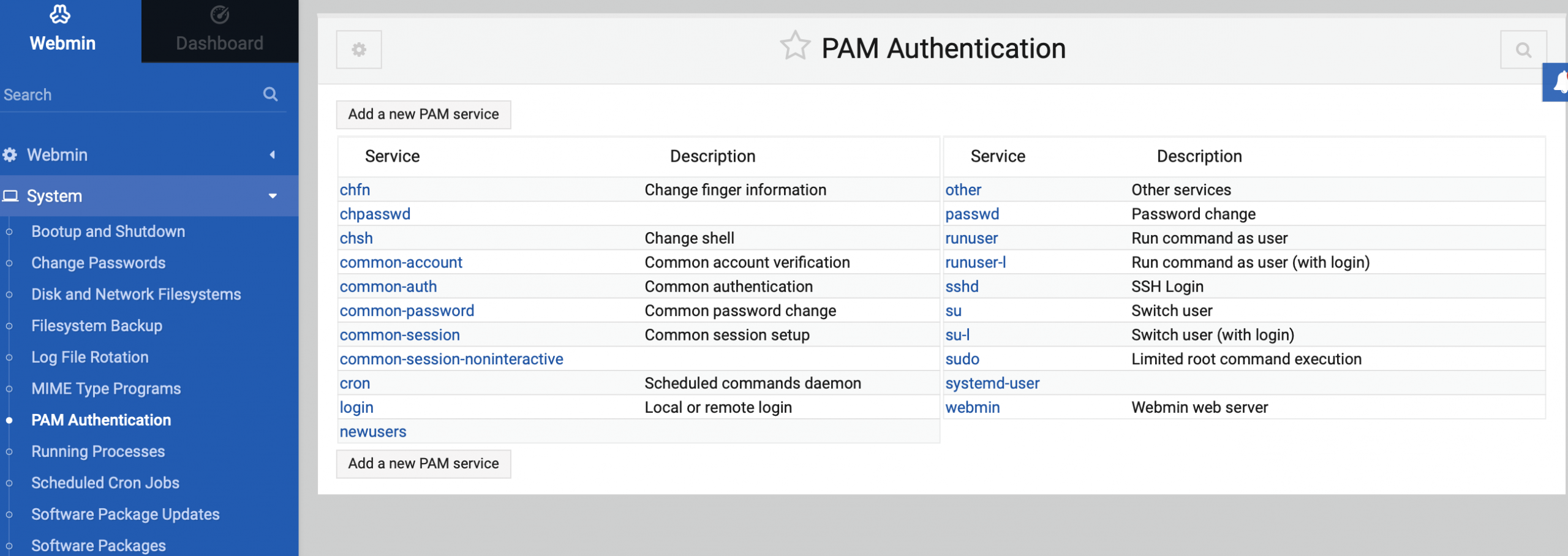Open systemd-user service link
This screenshot has width=1568, height=556.
click(x=992, y=383)
